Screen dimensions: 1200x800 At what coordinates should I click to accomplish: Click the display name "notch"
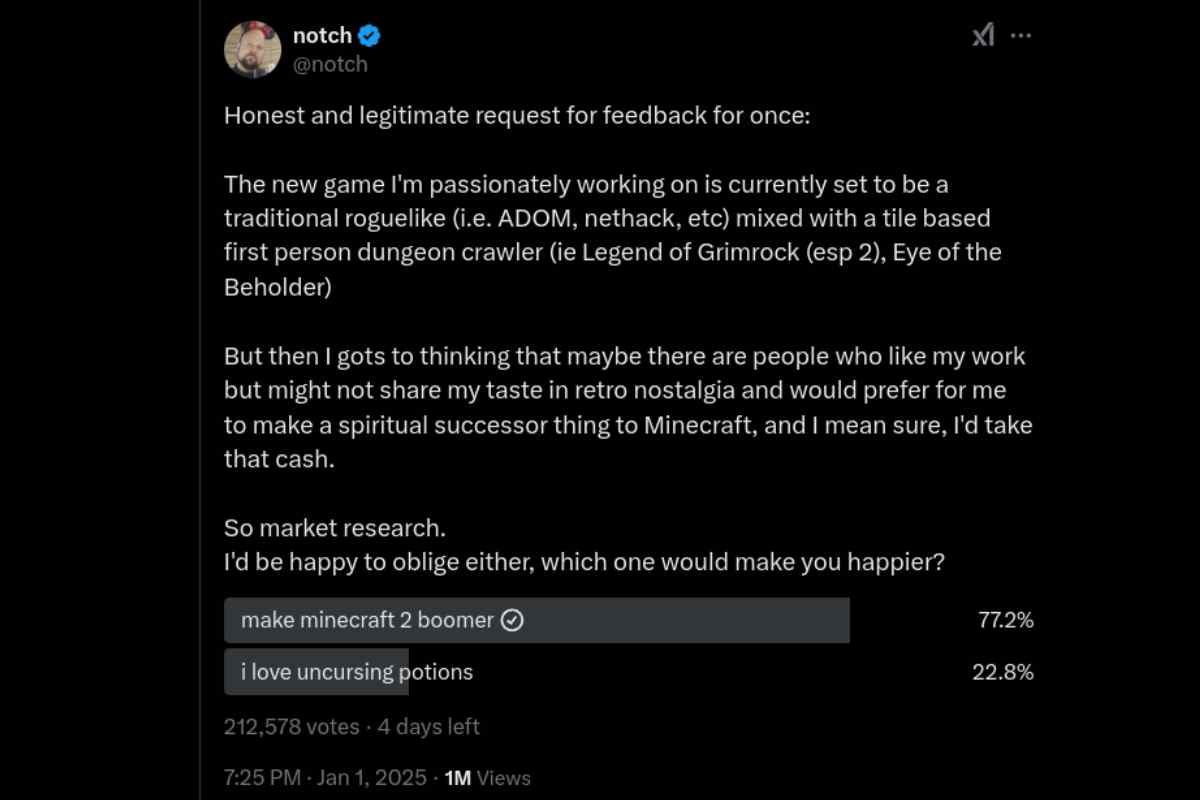click(x=322, y=36)
